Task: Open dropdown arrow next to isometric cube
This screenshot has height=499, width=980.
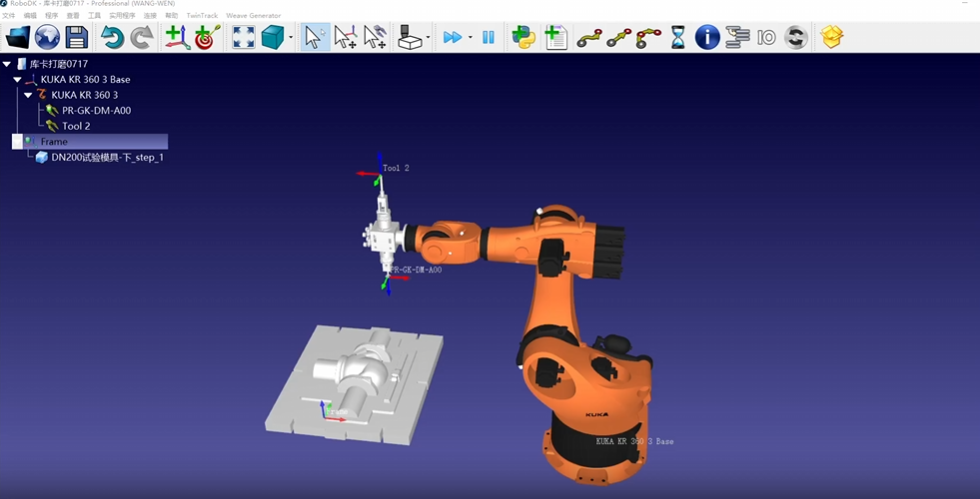Action: (291, 38)
